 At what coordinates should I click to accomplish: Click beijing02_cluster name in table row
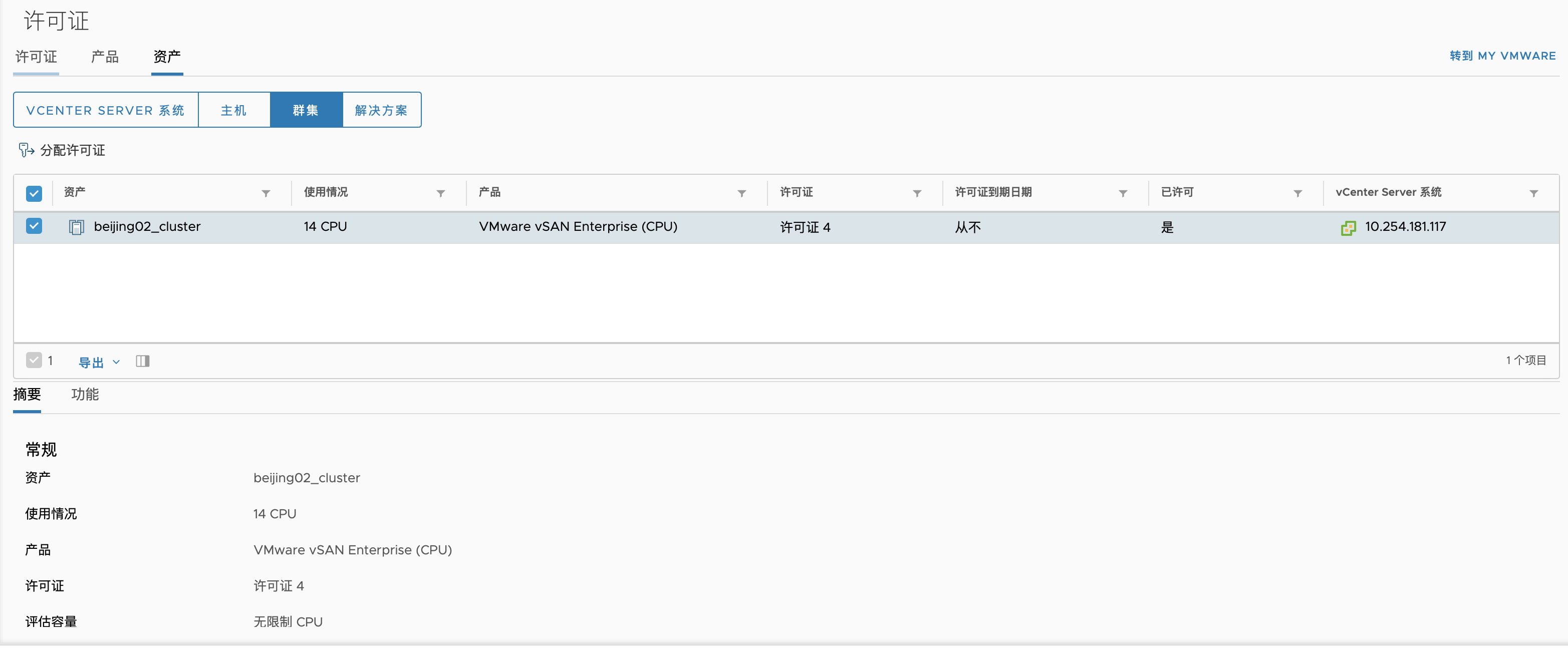tap(147, 227)
